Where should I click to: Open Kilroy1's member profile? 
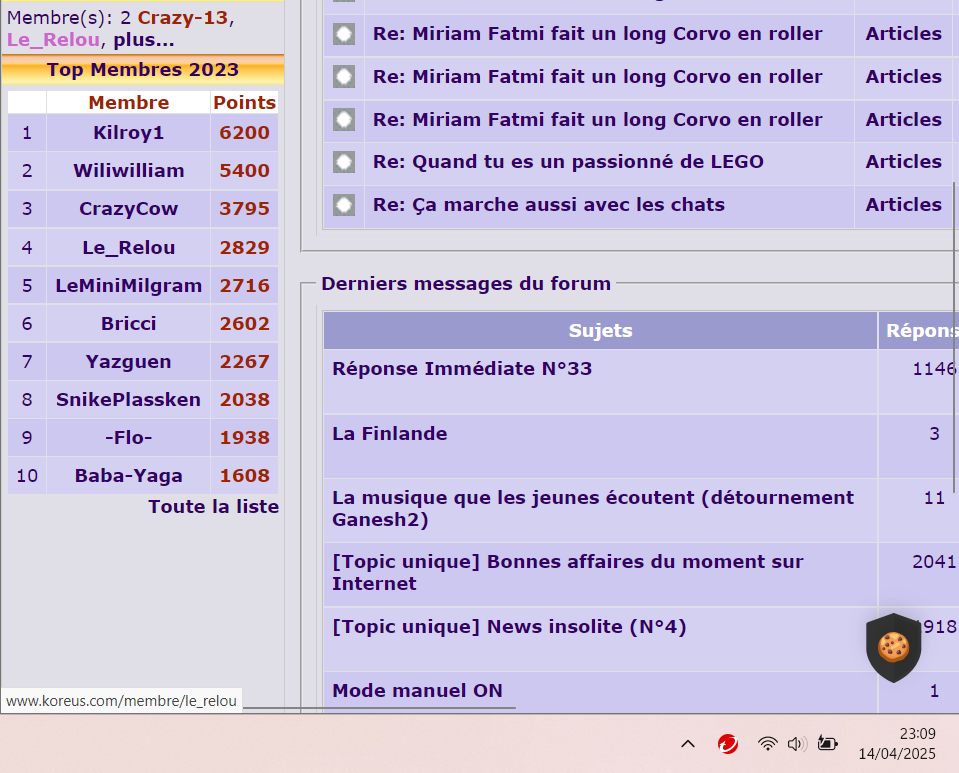tap(128, 133)
